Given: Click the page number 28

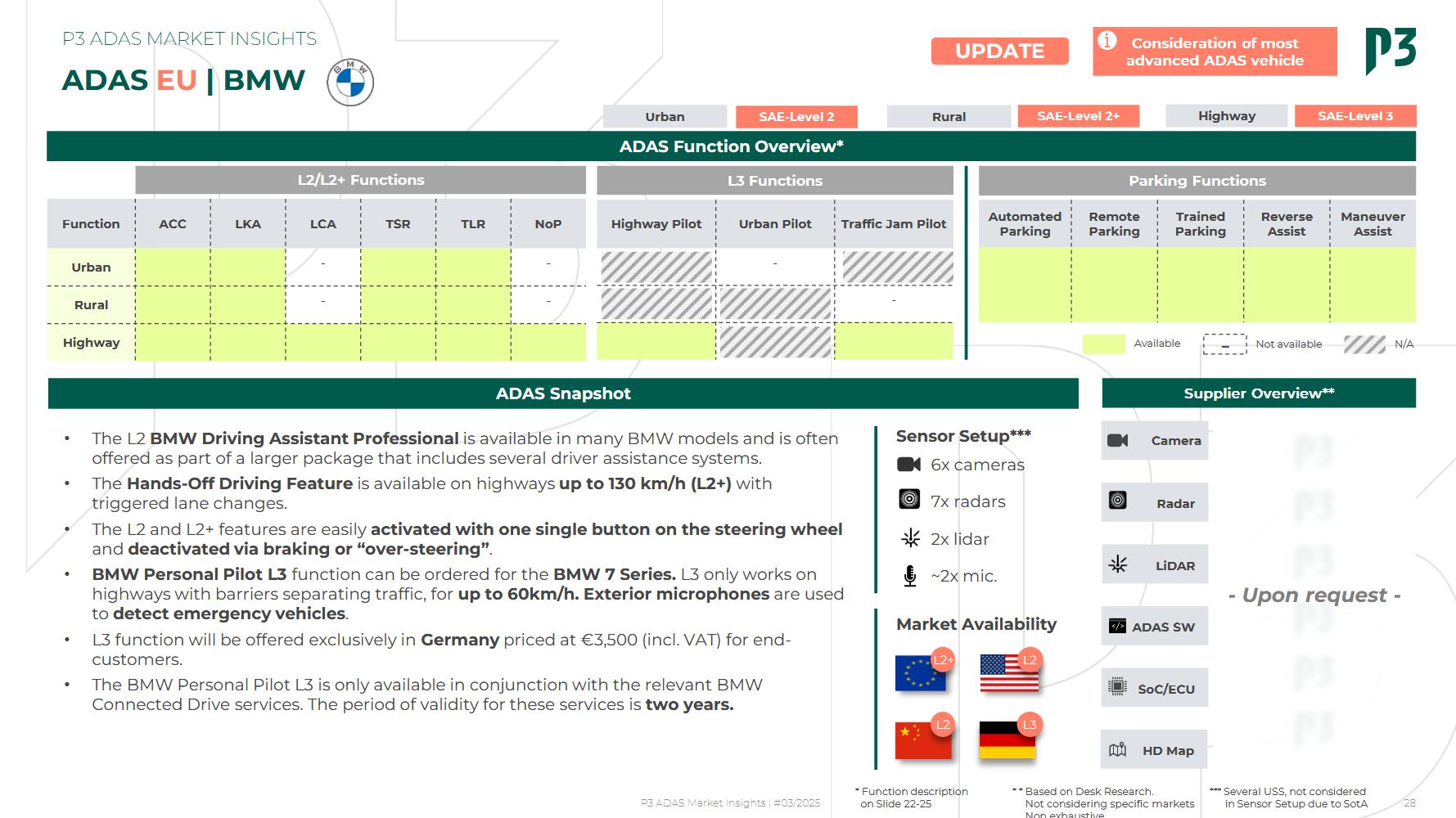Looking at the screenshot, I should pyautogui.click(x=1409, y=802).
